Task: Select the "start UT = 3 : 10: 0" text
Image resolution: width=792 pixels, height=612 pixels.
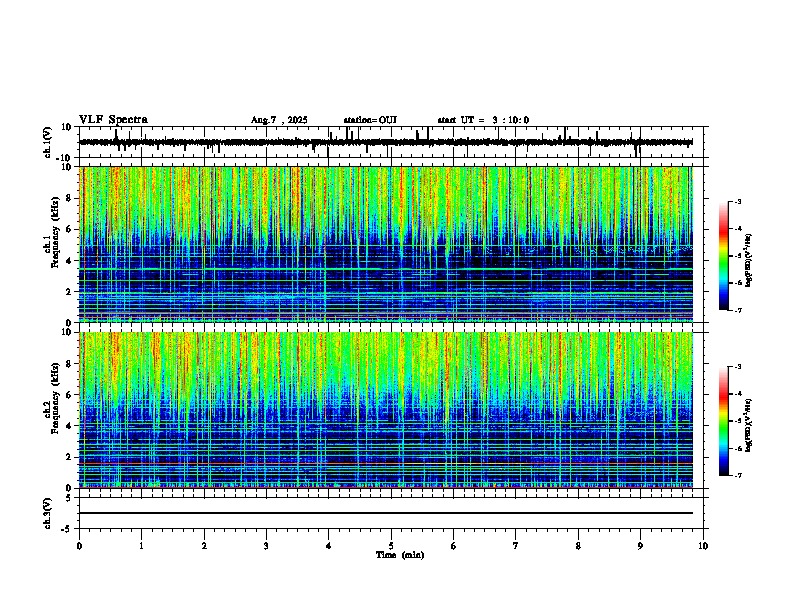Action: (x=483, y=120)
